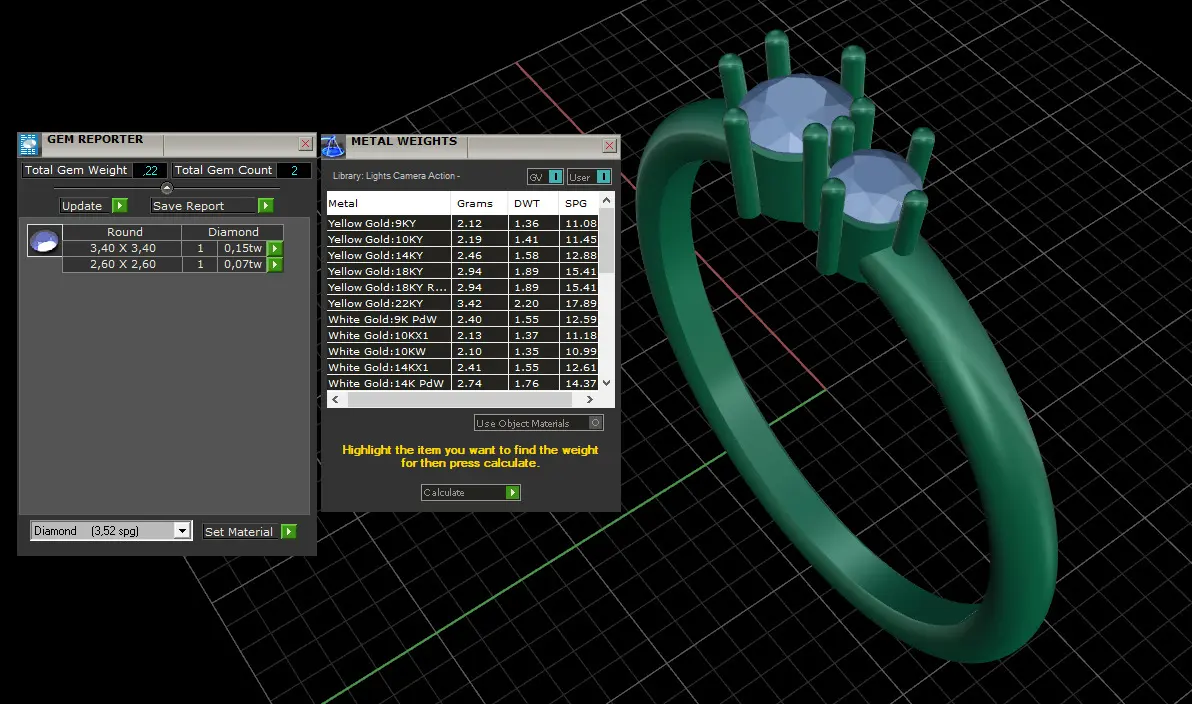Select the White Gold:9K PdW row

point(462,319)
